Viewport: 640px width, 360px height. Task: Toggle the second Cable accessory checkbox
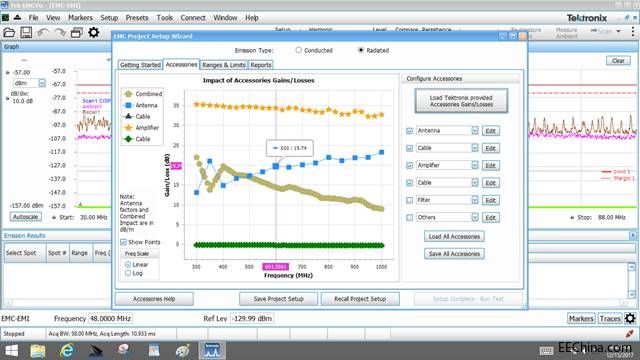pos(409,183)
